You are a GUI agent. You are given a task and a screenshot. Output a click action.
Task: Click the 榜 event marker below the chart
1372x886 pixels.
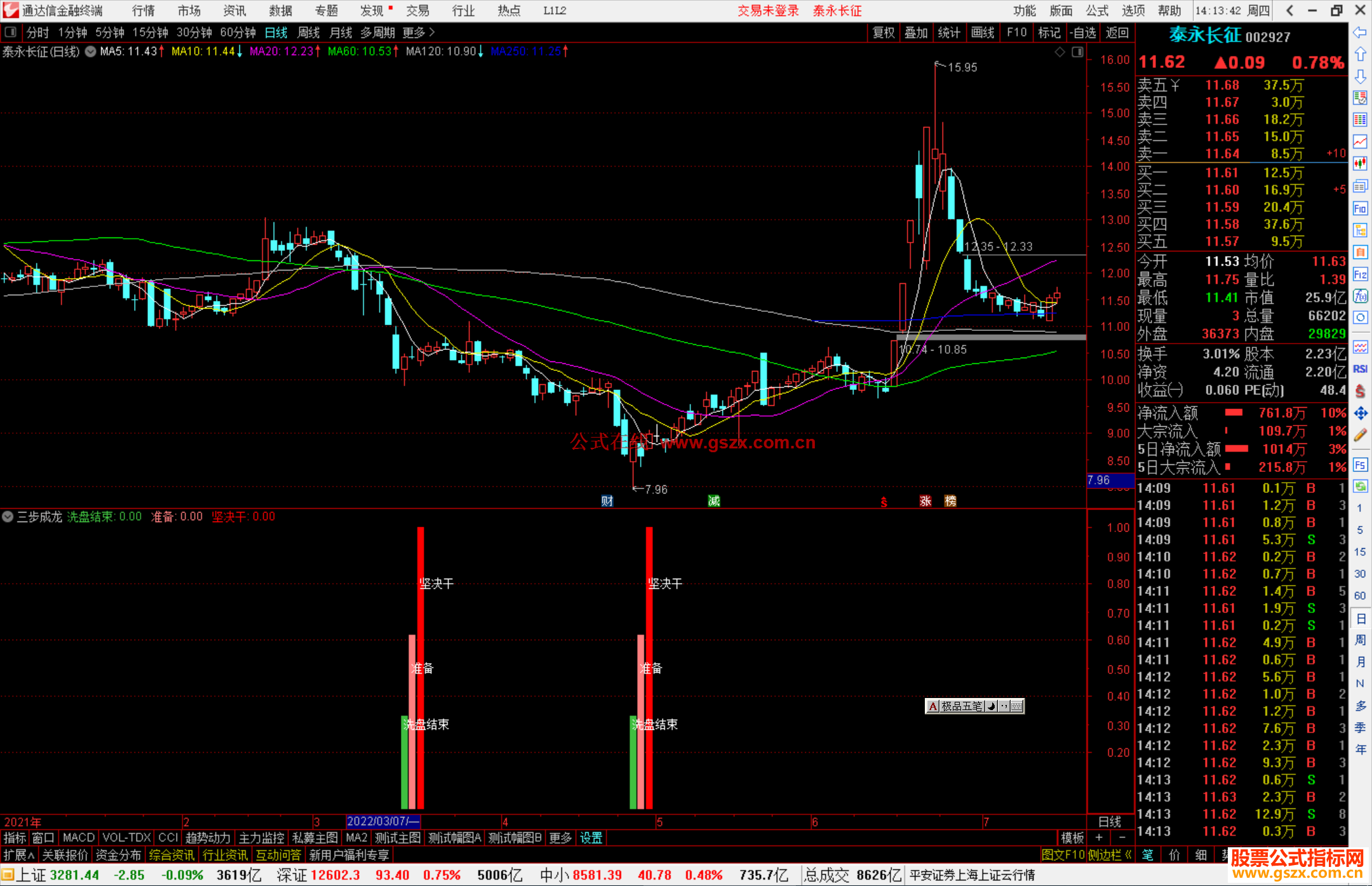click(950, 501)
